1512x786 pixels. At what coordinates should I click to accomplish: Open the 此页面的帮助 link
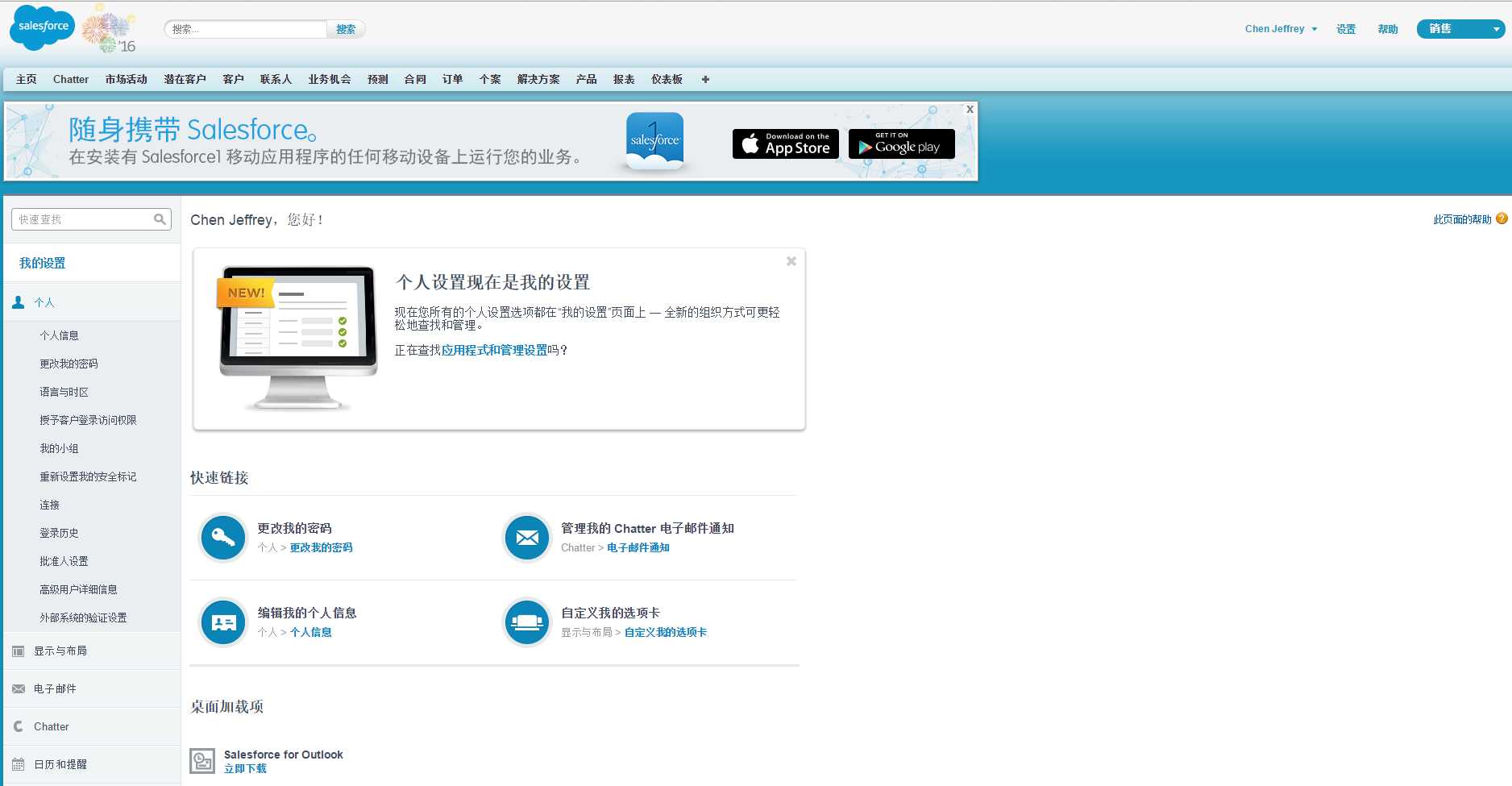pyautogui.click(x=1462, y=219)
